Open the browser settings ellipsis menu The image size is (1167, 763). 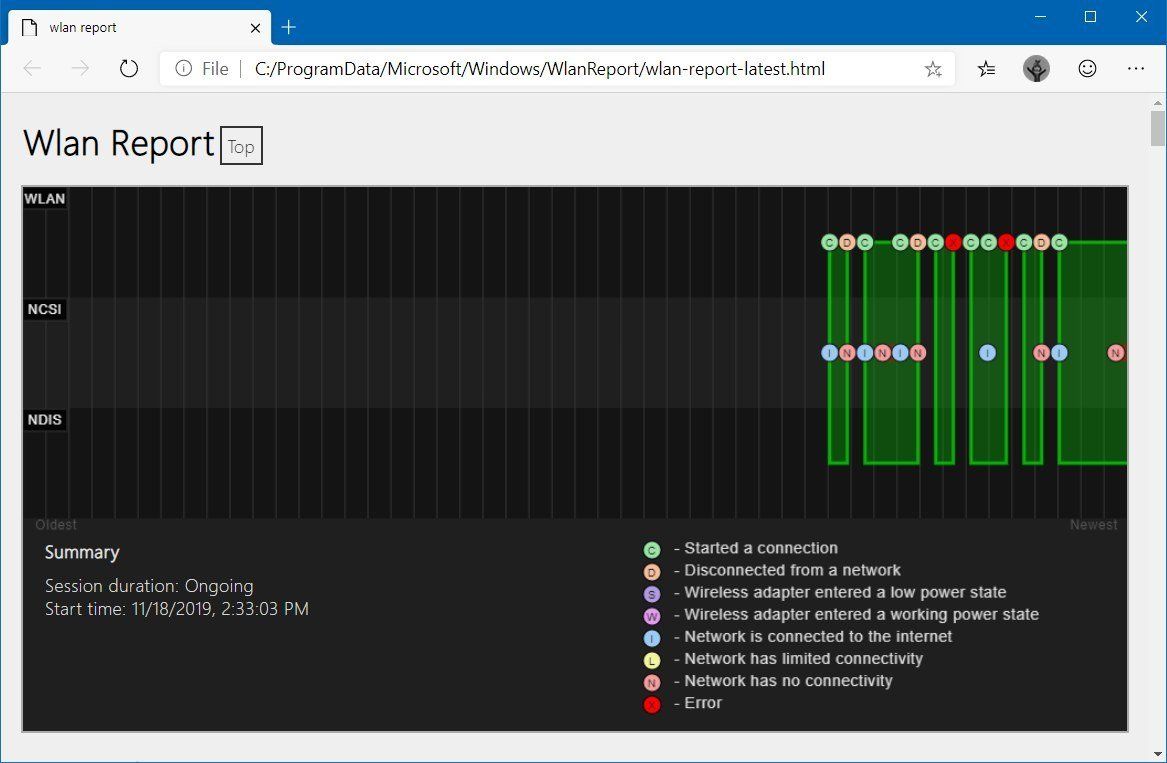pos(1135,68)
